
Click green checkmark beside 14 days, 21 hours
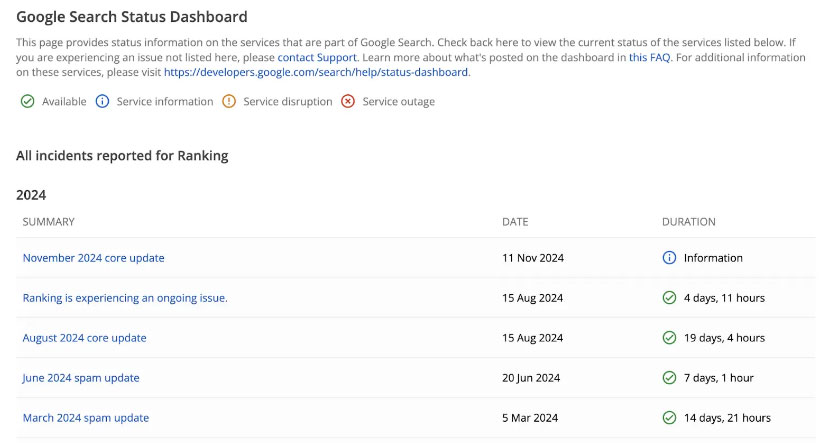[x=669, y=418]
